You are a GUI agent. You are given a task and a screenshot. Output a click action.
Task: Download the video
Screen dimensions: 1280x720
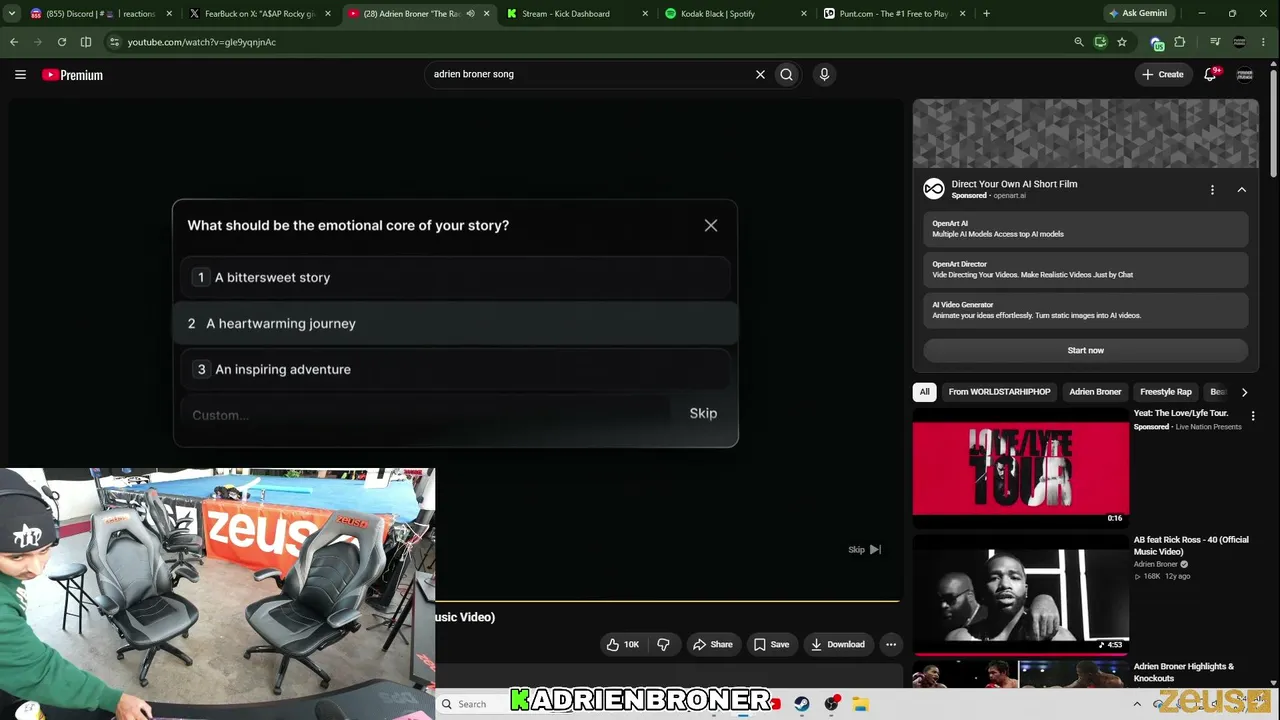[838, 645]
